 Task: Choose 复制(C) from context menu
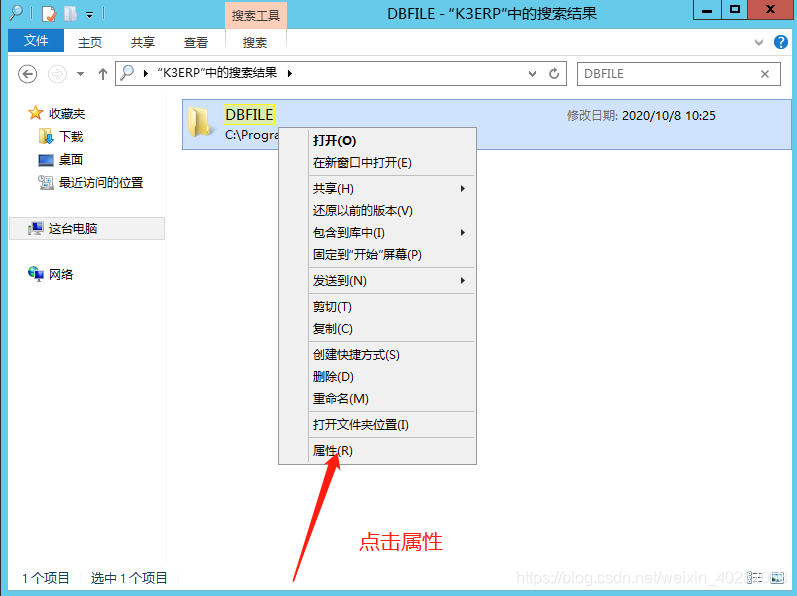(x=377, y=329)
